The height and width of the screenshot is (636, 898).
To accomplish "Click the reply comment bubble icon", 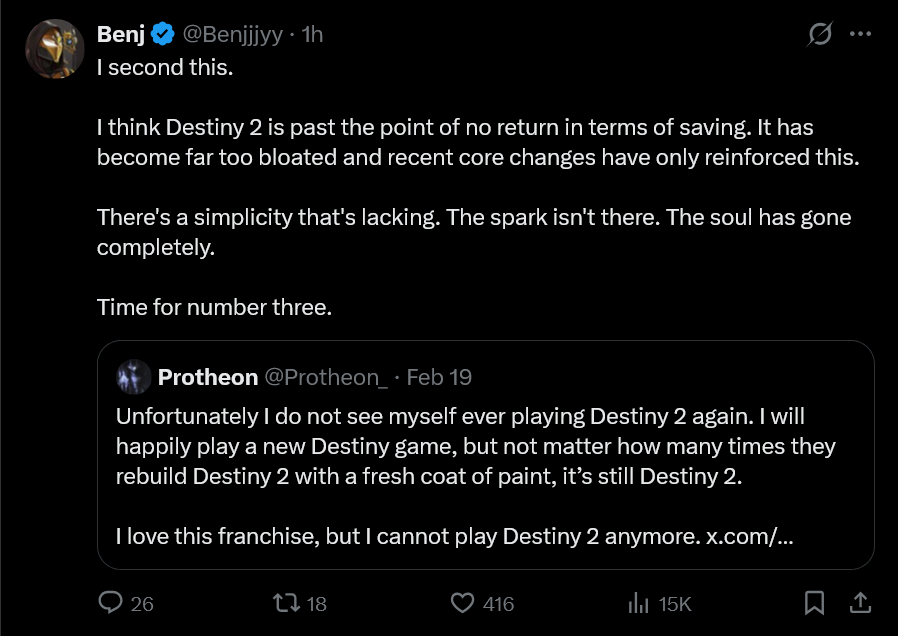I will pyautogui.click(x=111, y=603).
